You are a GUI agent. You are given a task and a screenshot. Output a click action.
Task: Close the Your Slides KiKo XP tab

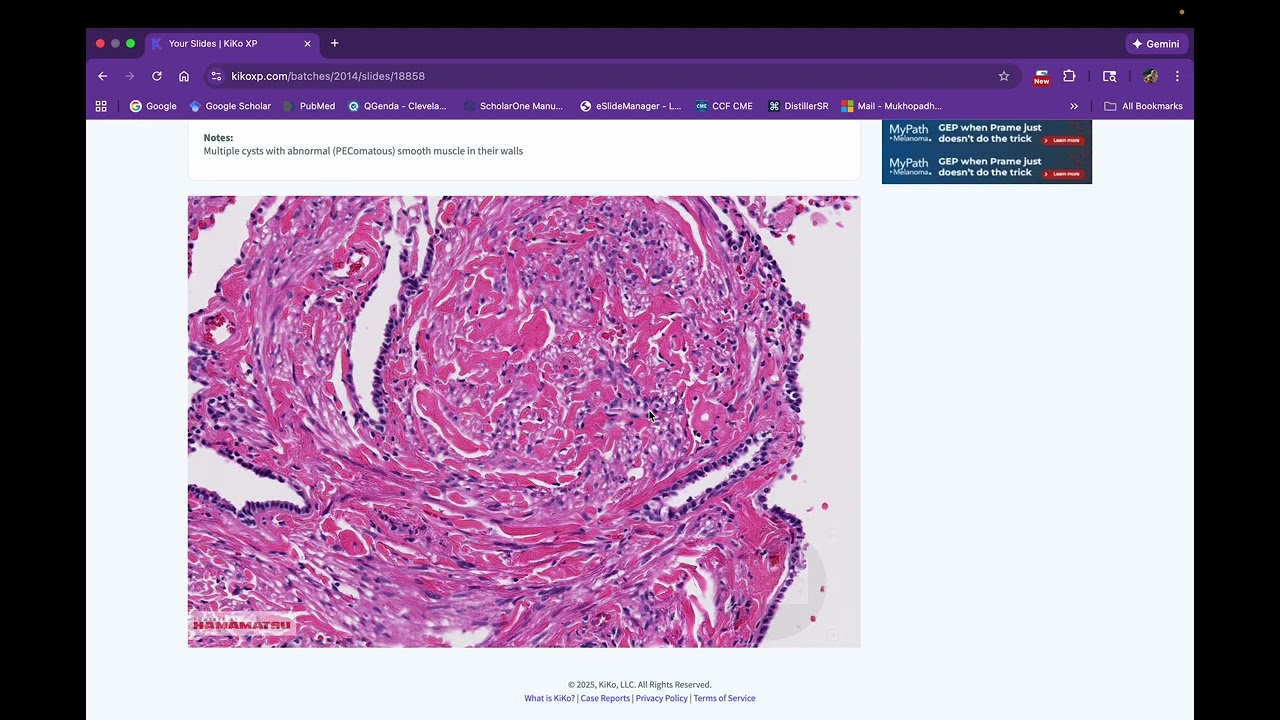click(307, 44)
